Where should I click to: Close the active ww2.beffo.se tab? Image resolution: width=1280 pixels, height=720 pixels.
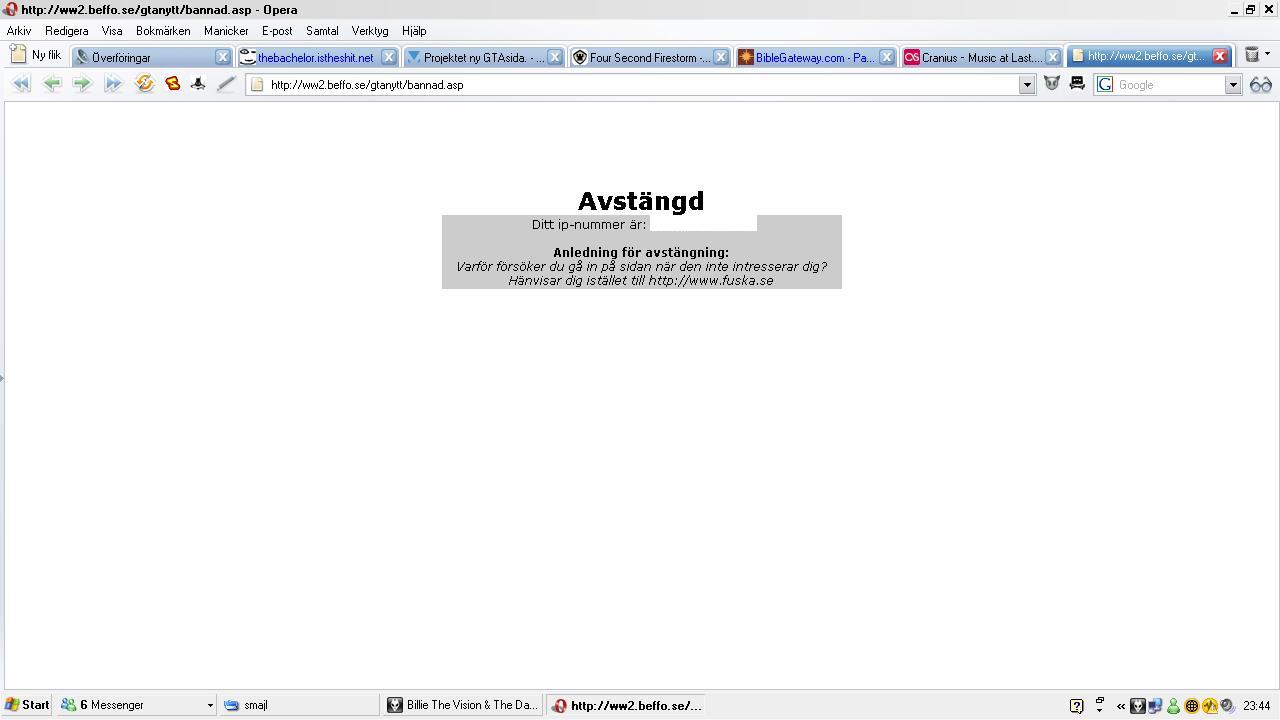point(1220,56)
